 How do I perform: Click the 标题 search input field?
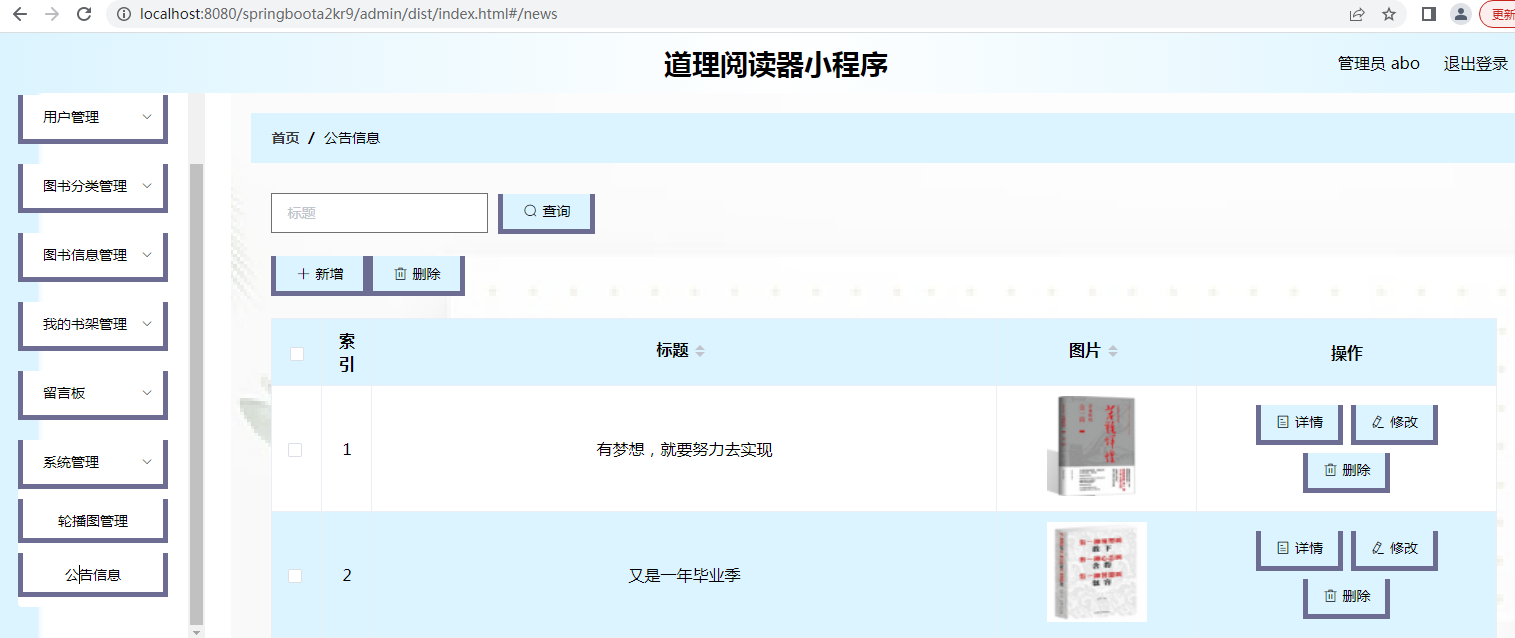coord(379,213)
